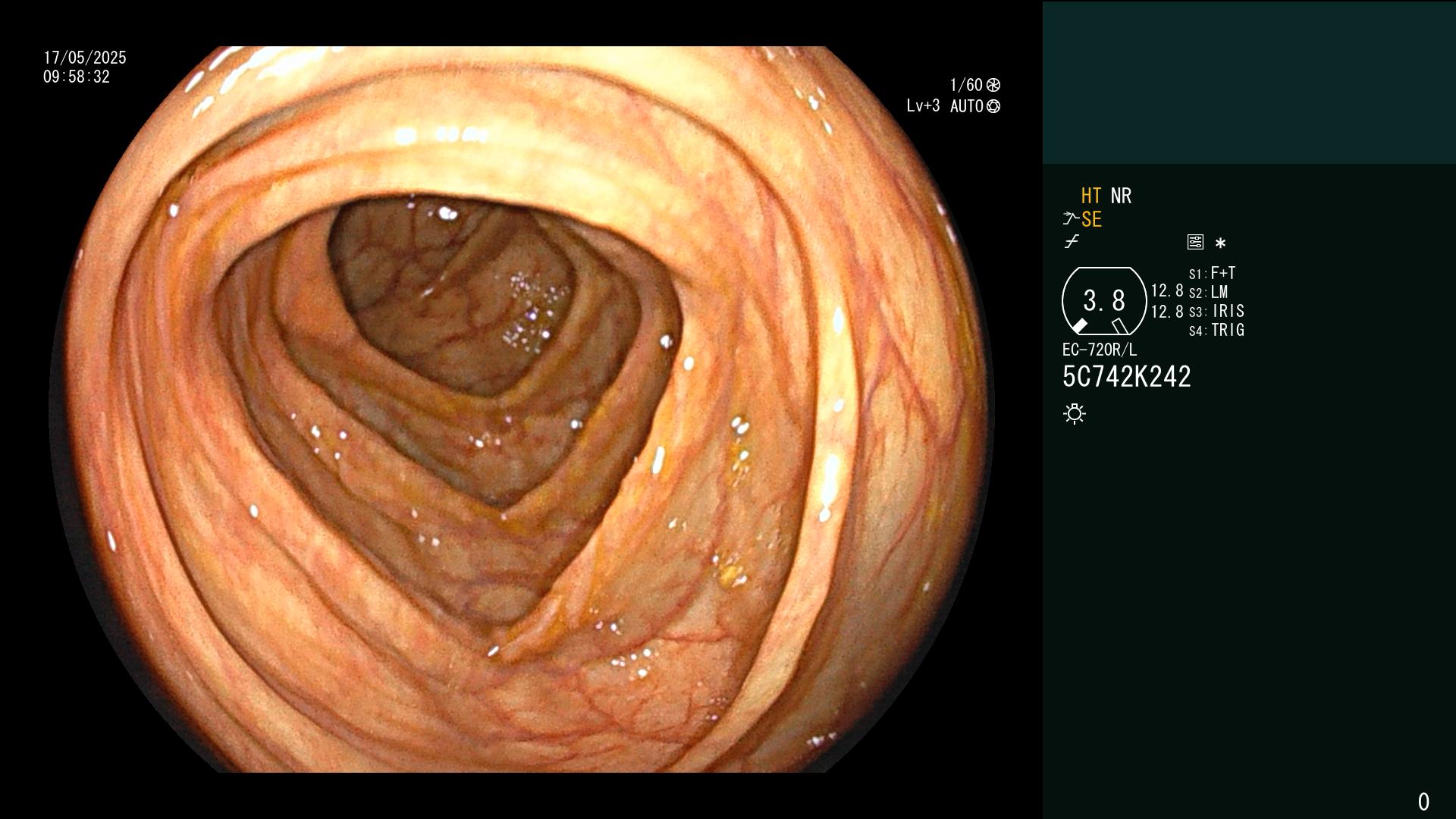Click the endoscopic live image view
Viewport: 1456px width, 819px height.
[x=522, y=409]
